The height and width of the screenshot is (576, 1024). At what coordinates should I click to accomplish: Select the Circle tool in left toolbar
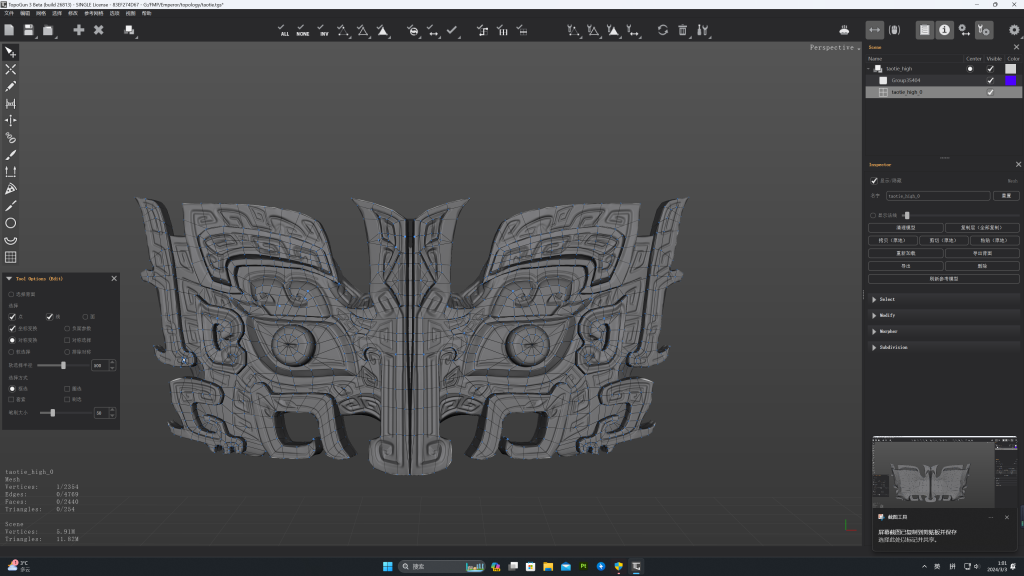pyautogui.click(x=10, y=223)
